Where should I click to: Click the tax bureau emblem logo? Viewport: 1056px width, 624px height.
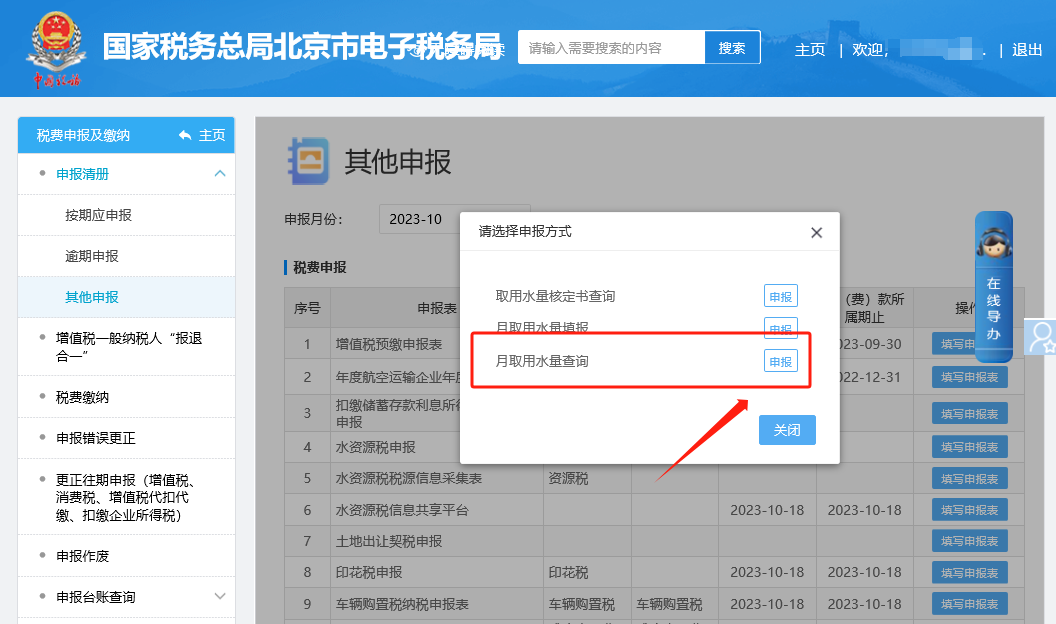coord(57,48)
